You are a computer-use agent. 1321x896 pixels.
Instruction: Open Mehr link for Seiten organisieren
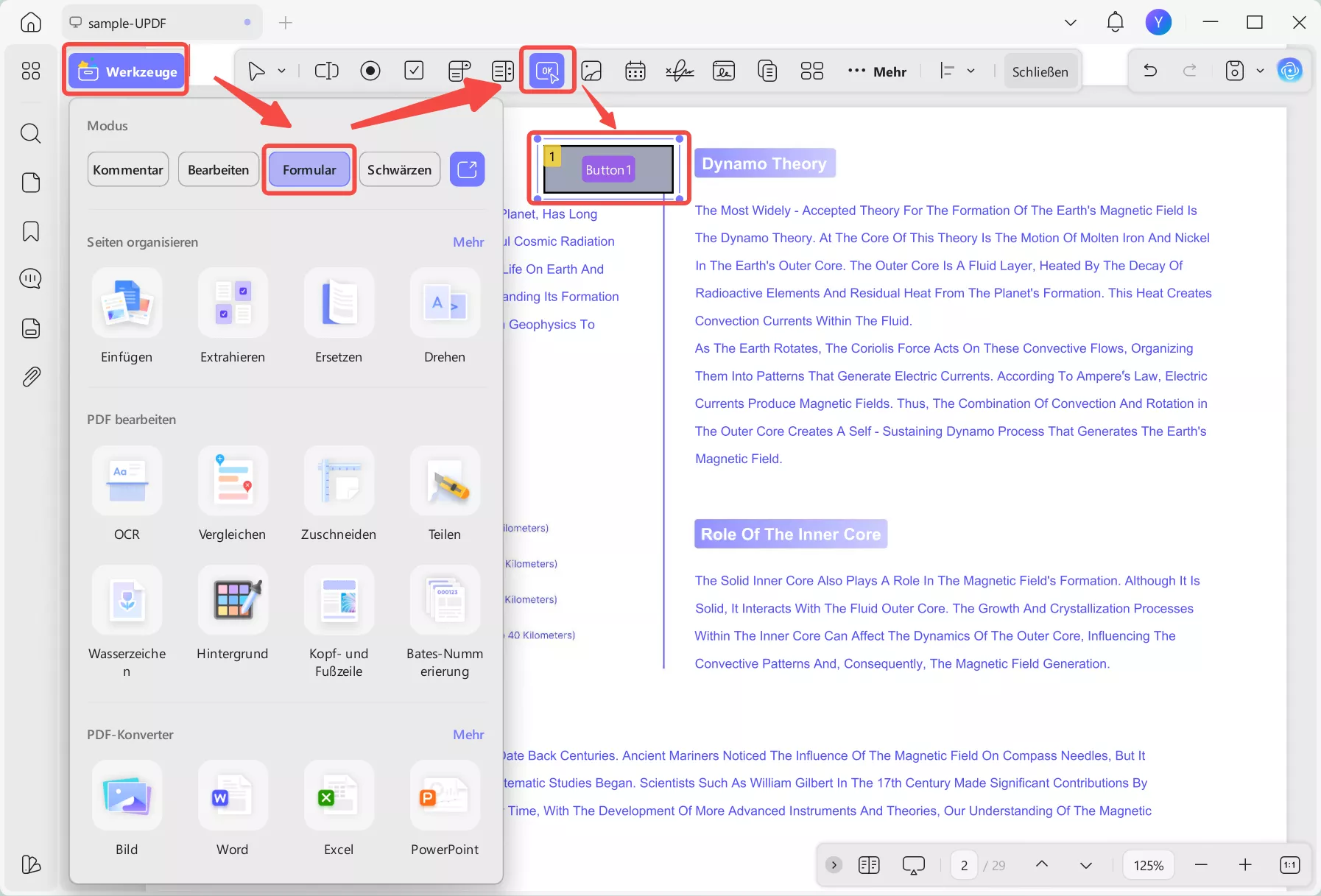pyautogui.click(x=468, y=242)
